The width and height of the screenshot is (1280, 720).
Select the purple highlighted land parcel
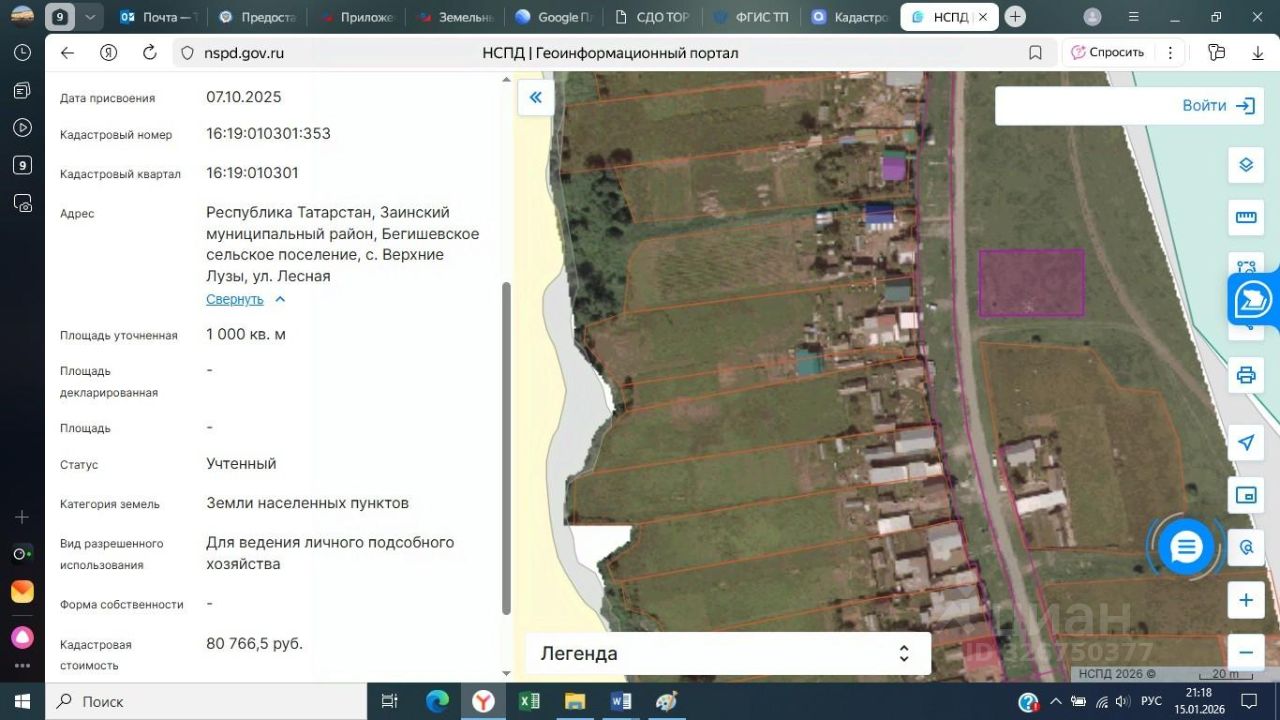[1031, 282]
